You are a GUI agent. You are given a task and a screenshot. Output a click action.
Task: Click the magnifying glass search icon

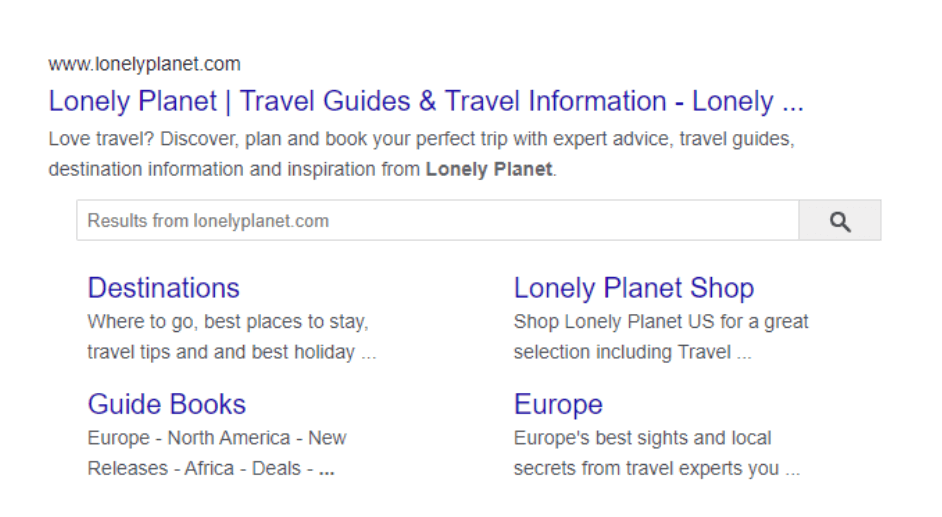840,221
